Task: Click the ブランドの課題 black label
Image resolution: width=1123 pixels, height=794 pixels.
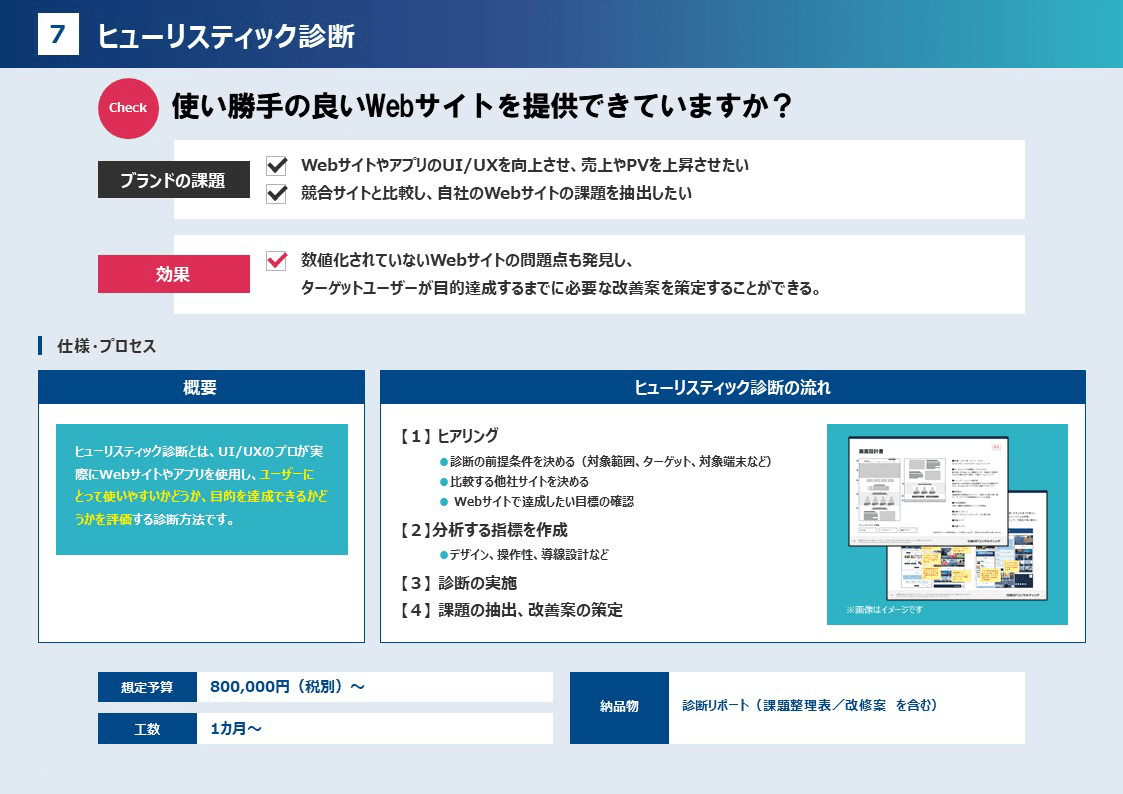Action: pyautogui.click(x=173, y=181)
